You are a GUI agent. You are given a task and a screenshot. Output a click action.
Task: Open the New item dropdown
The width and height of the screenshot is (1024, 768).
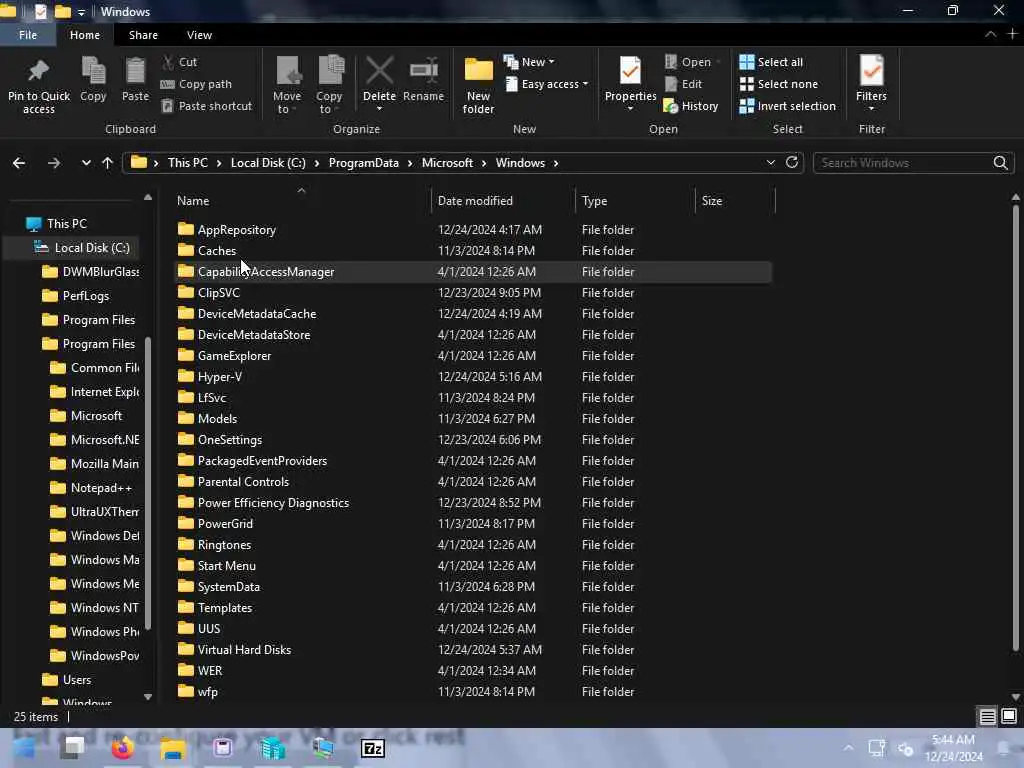[530, 62]
